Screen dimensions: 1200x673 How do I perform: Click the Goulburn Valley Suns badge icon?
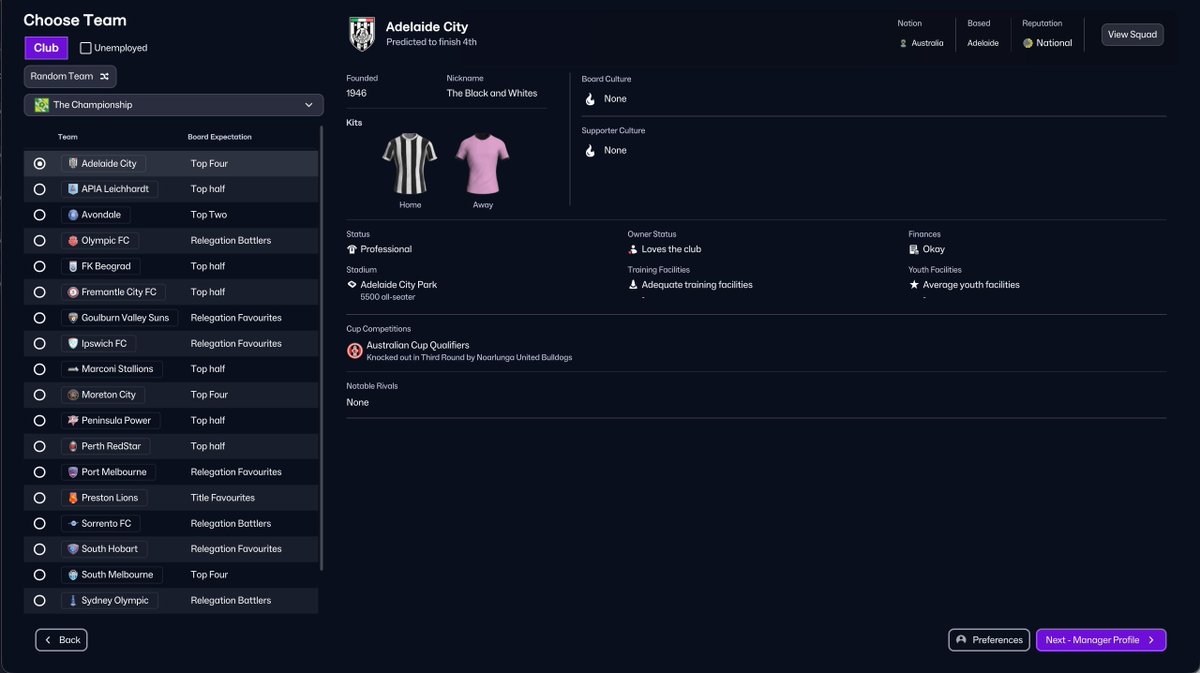(x=73, y=318)
